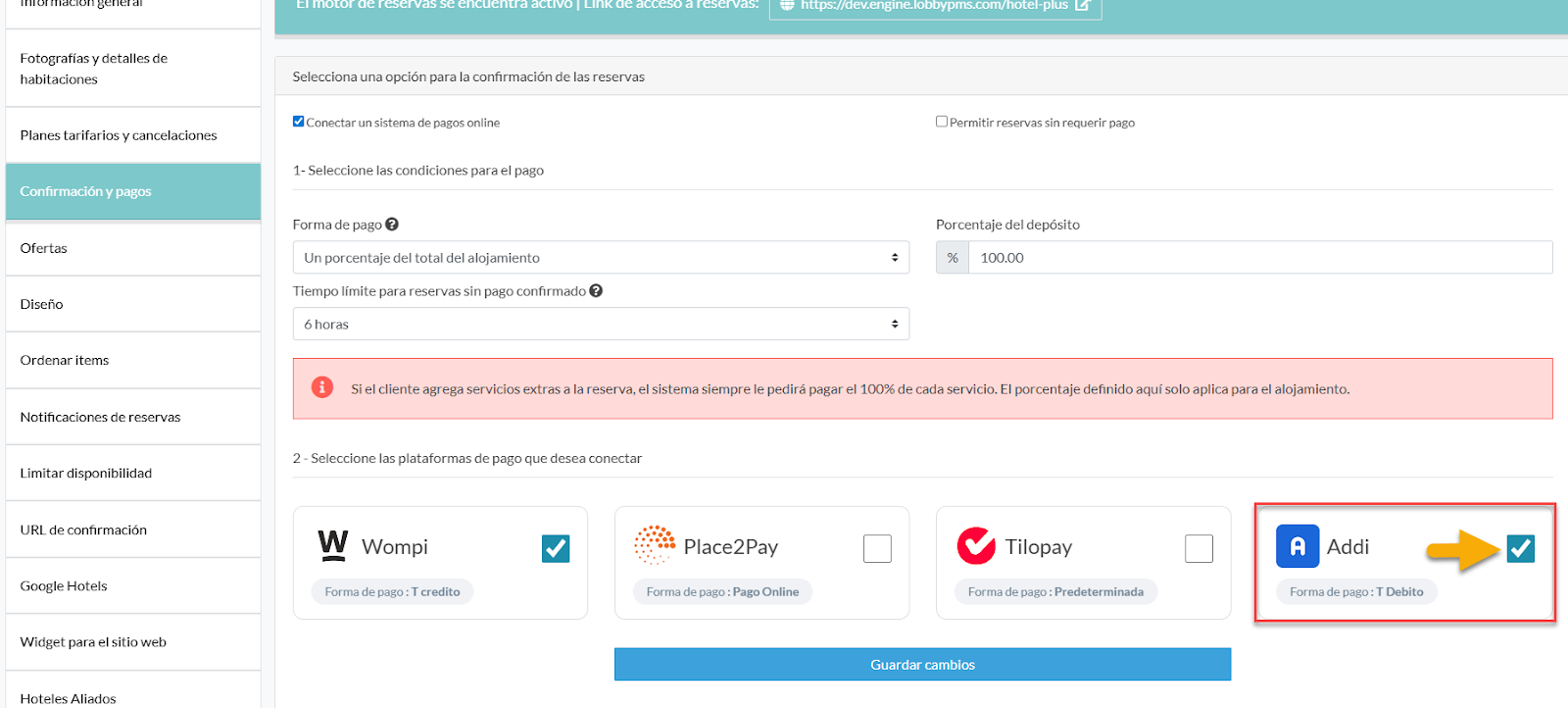Click the Porcentaje del depósito input field
1568x708 pixels.
[x=1259, y=258]
